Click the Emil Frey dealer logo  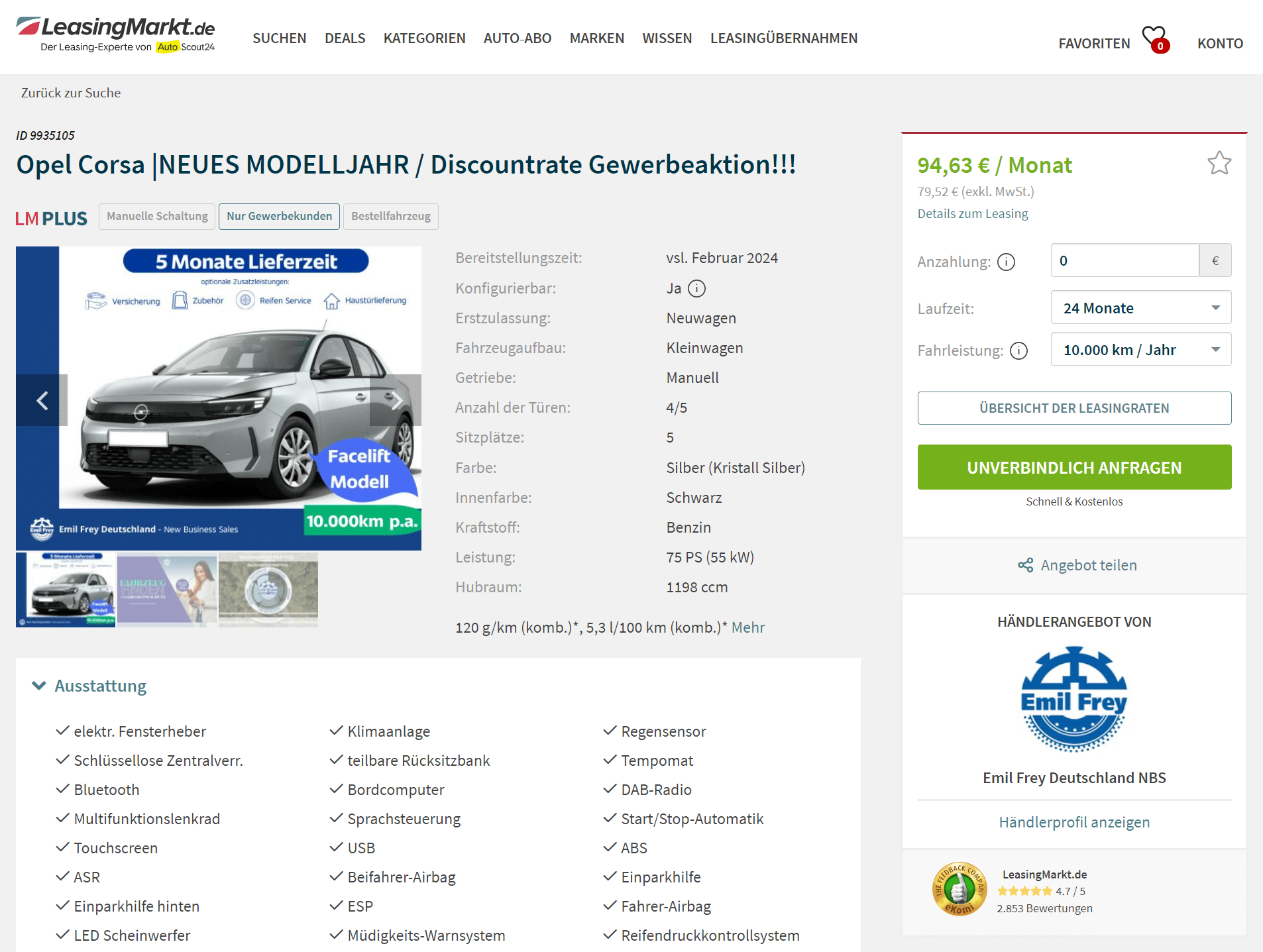[1074, 699]
